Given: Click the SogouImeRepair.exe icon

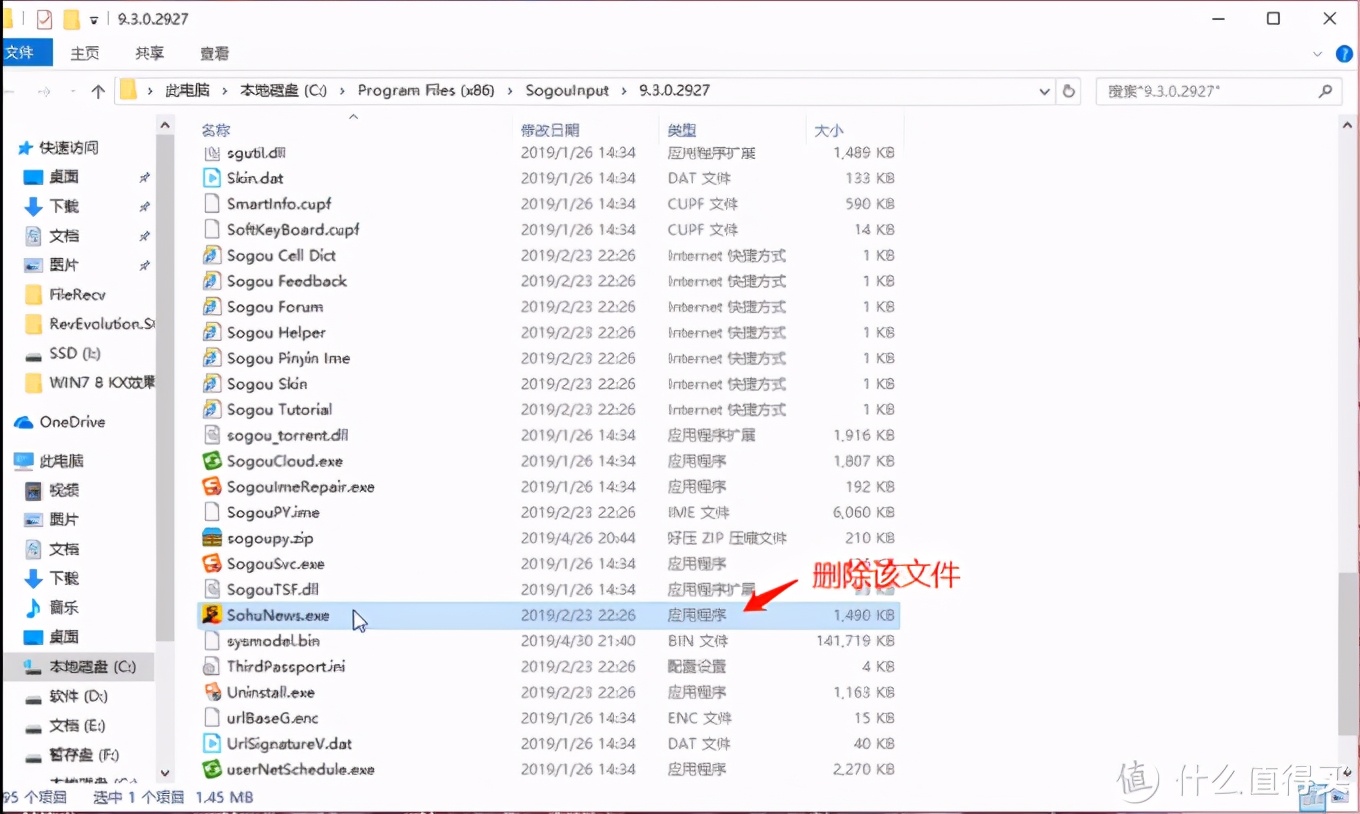Looking at the screenshot, I should pos(211,487).
